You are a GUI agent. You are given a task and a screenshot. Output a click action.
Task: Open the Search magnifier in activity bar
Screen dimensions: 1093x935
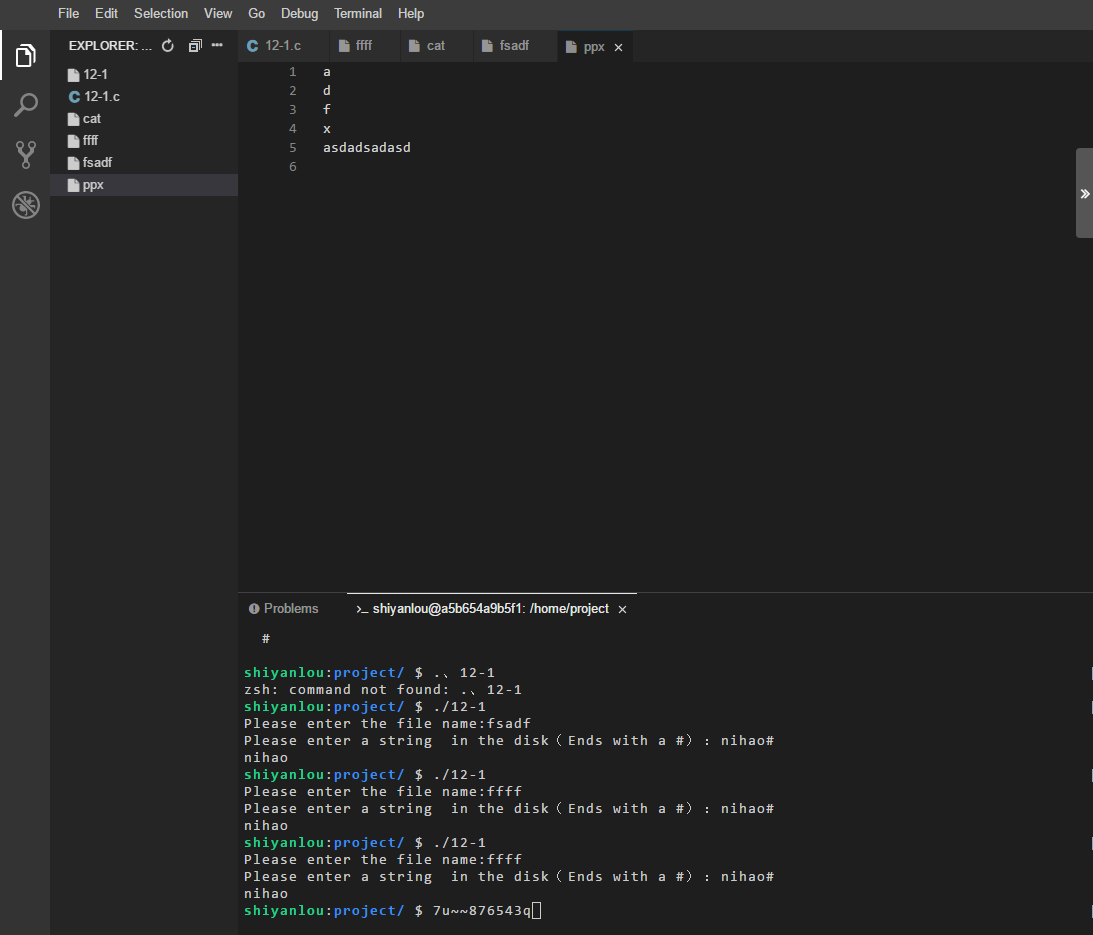[25, 105]
